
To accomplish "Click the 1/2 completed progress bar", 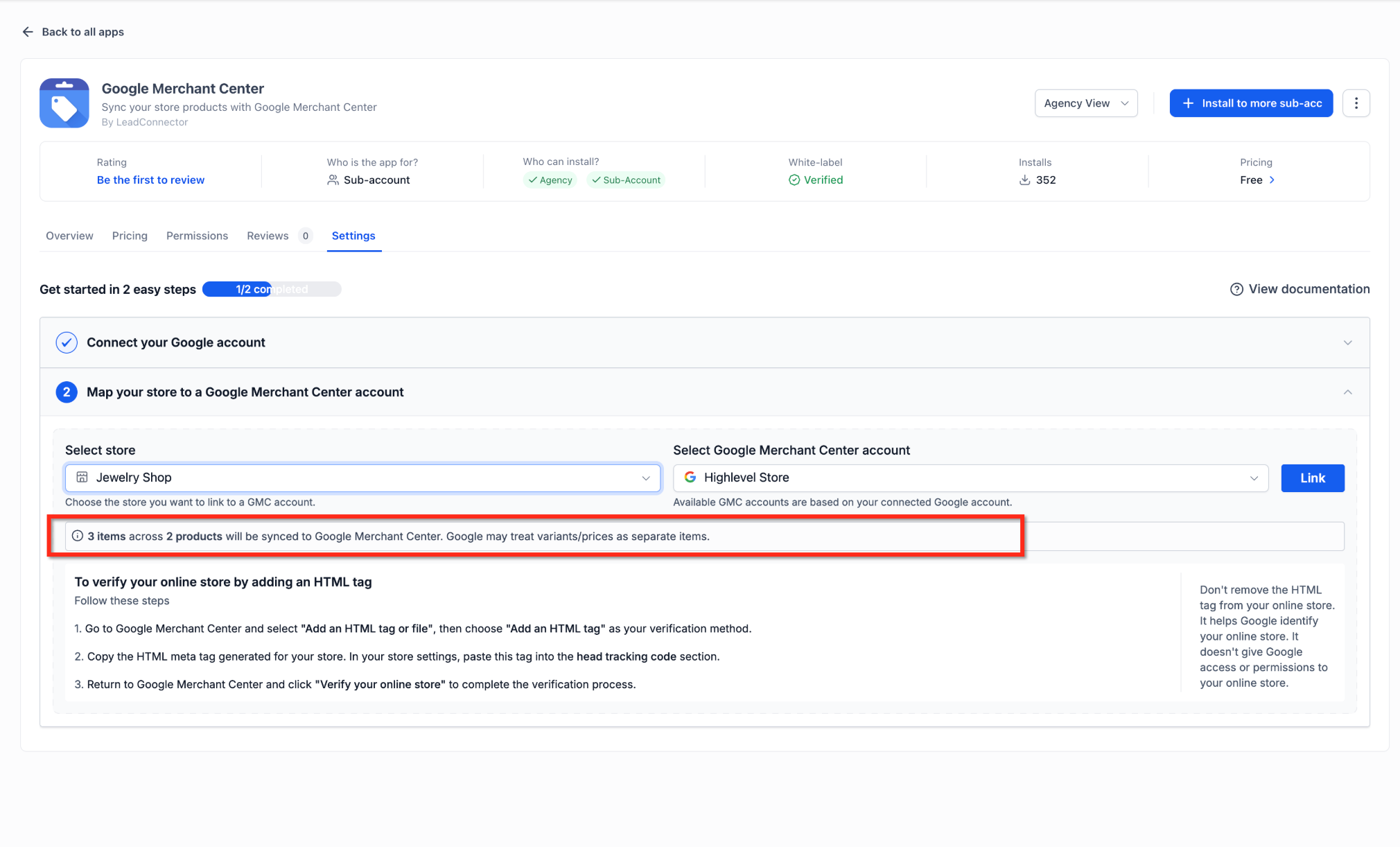I will tap(272, 290).
